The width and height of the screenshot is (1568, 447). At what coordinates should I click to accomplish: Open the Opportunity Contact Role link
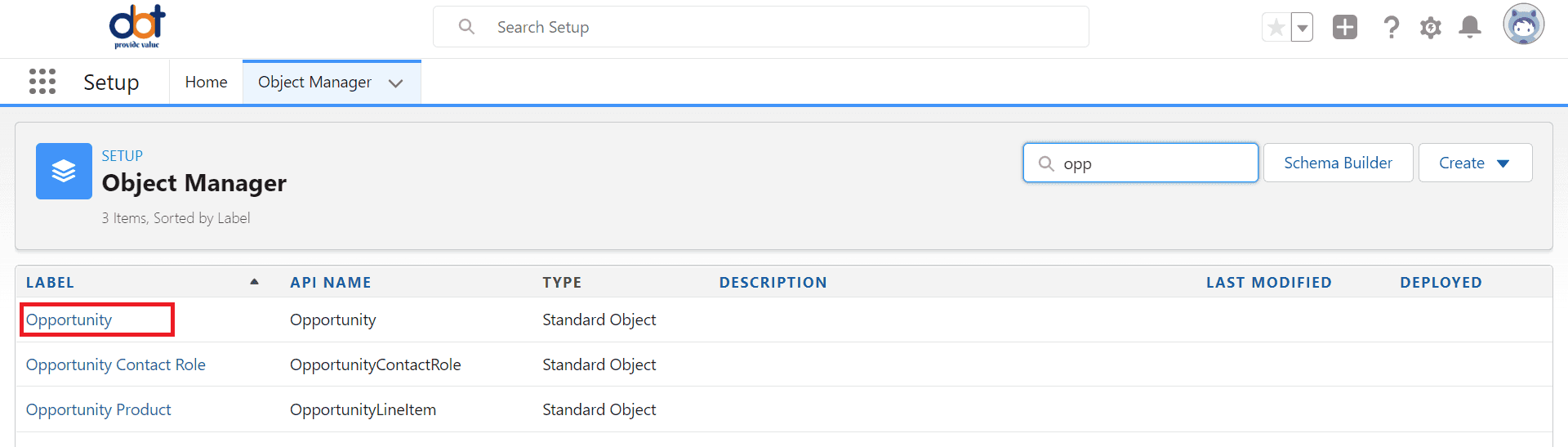coord(116,364)
